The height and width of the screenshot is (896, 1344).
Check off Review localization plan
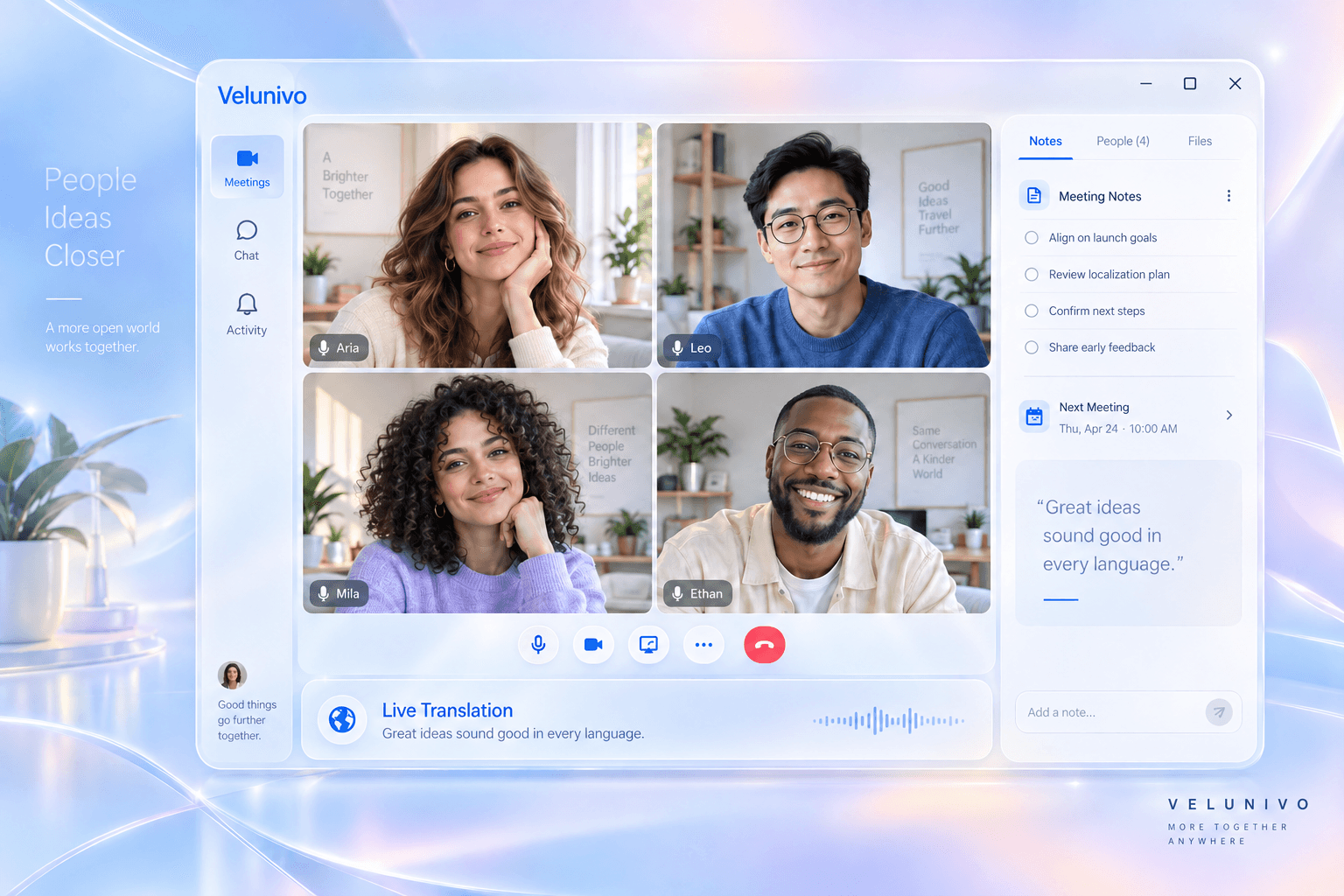[1032, 275]
